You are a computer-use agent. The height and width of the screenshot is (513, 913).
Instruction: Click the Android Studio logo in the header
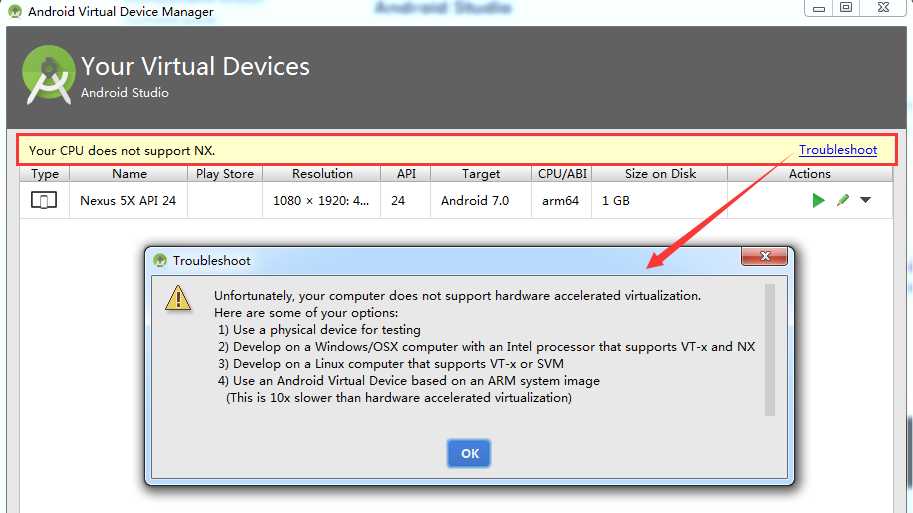click(x=49, y=76)
